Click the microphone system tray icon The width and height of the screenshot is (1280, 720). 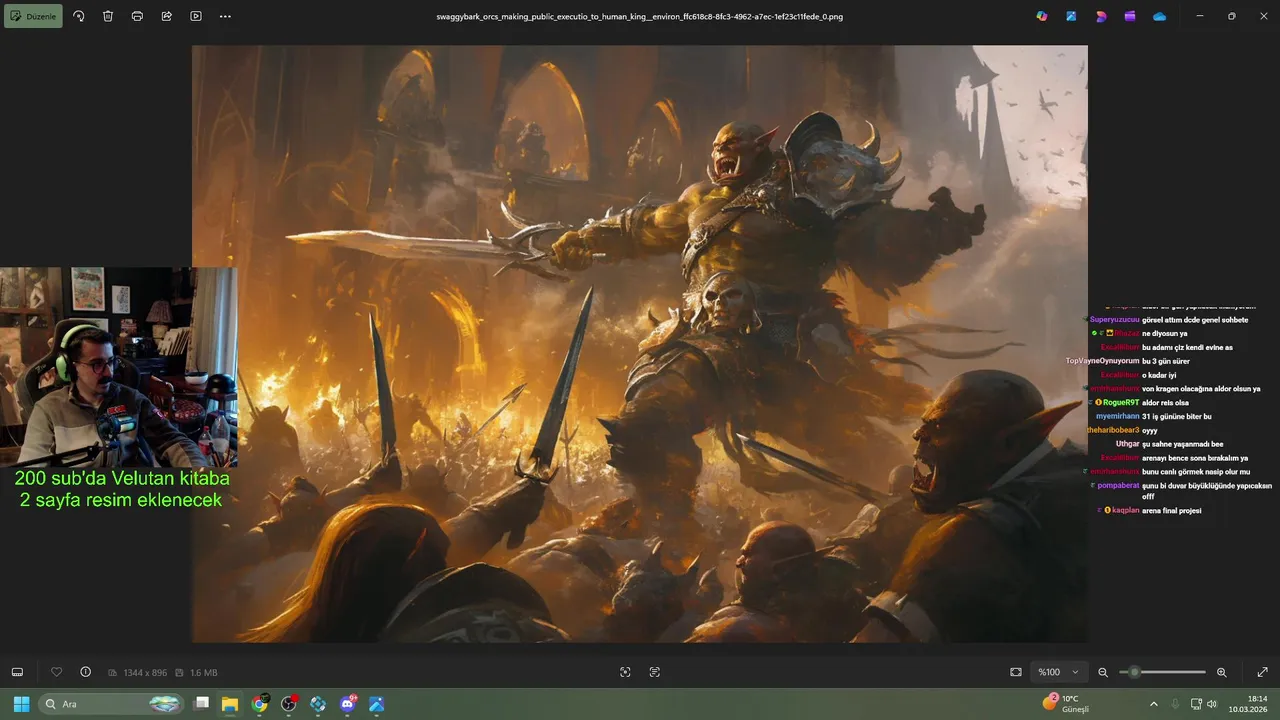point(1176,704)
